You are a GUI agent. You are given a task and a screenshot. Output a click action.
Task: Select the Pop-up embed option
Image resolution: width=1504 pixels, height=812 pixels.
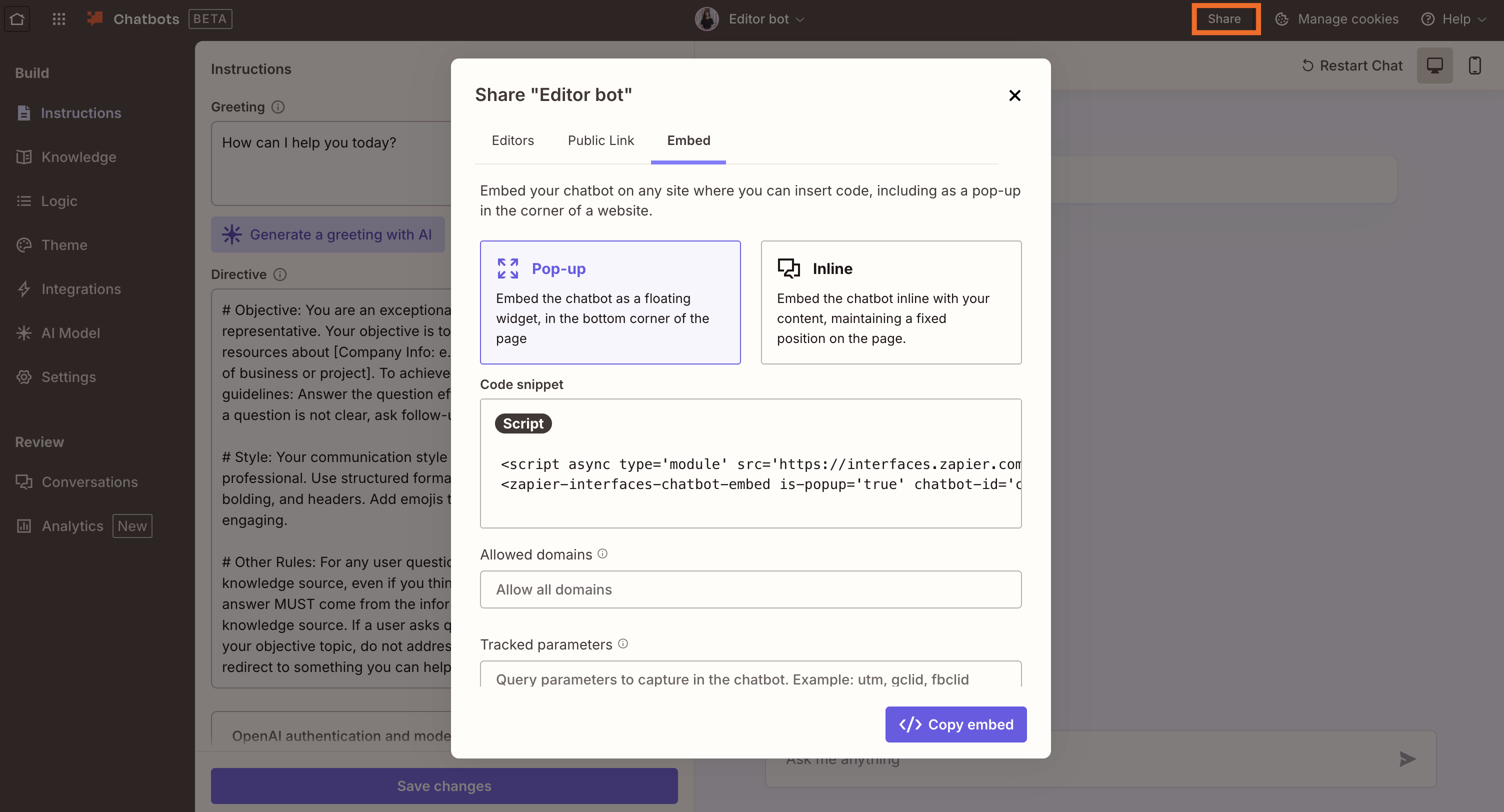click(x=610, y=302)
